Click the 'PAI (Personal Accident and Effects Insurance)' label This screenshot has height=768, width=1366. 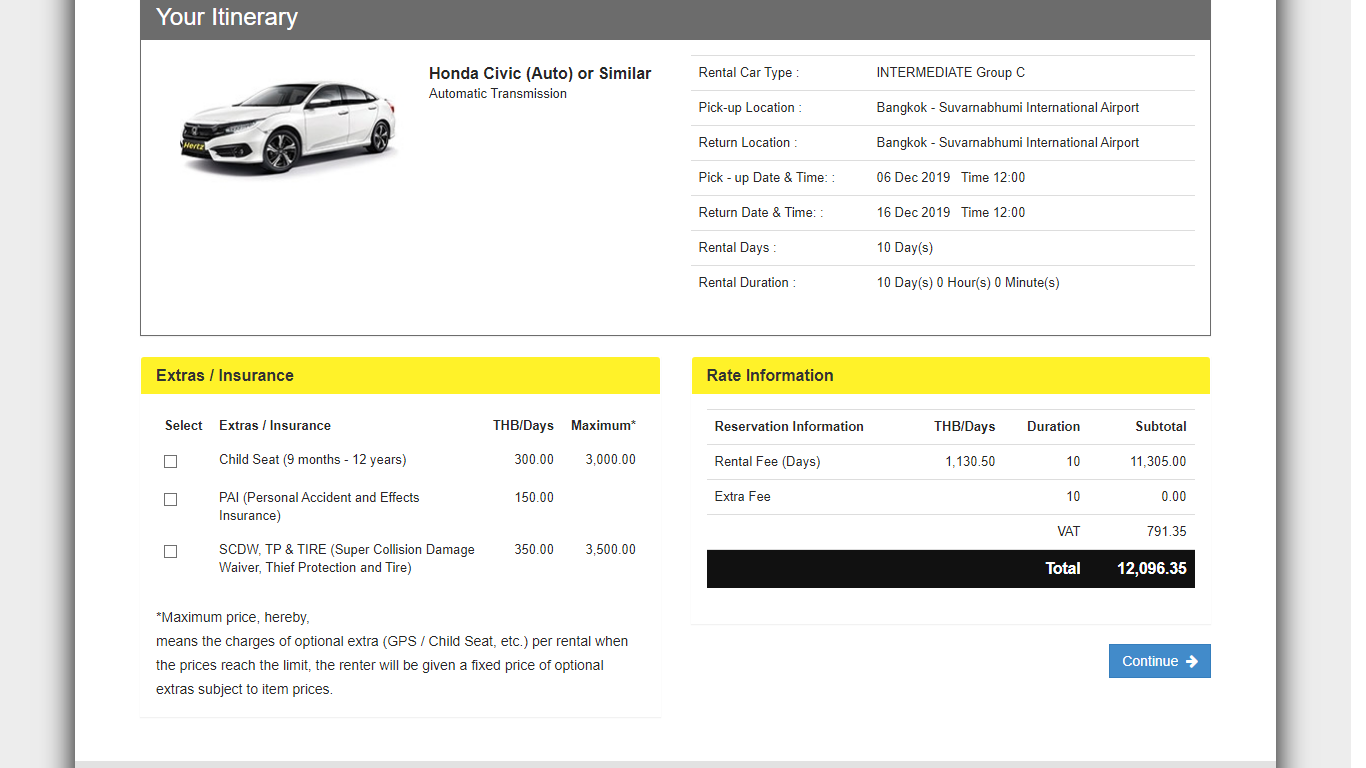click(319, 506)
